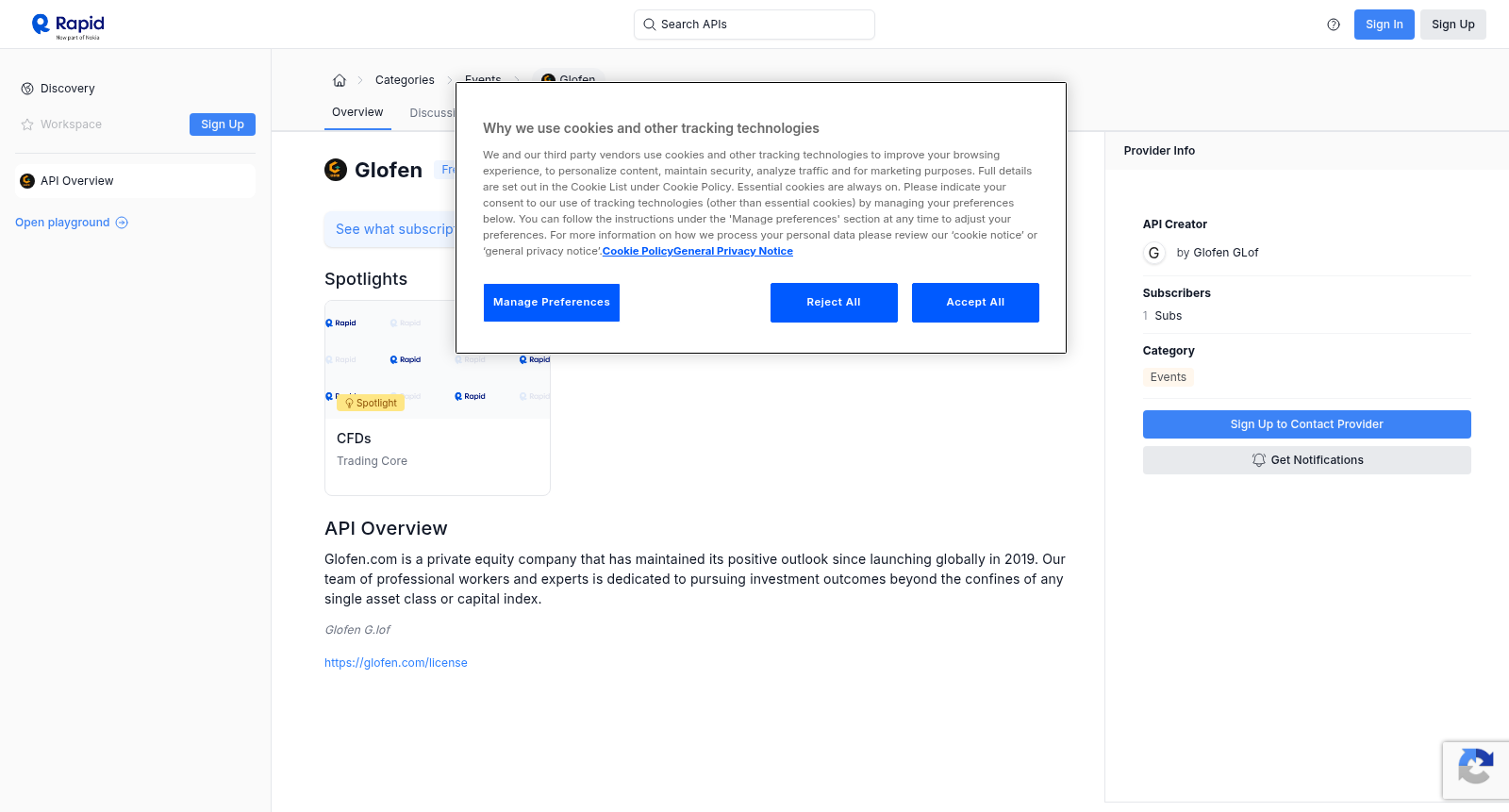
Task: Click the Events category tag
Action: click(x=1169, y=377)
